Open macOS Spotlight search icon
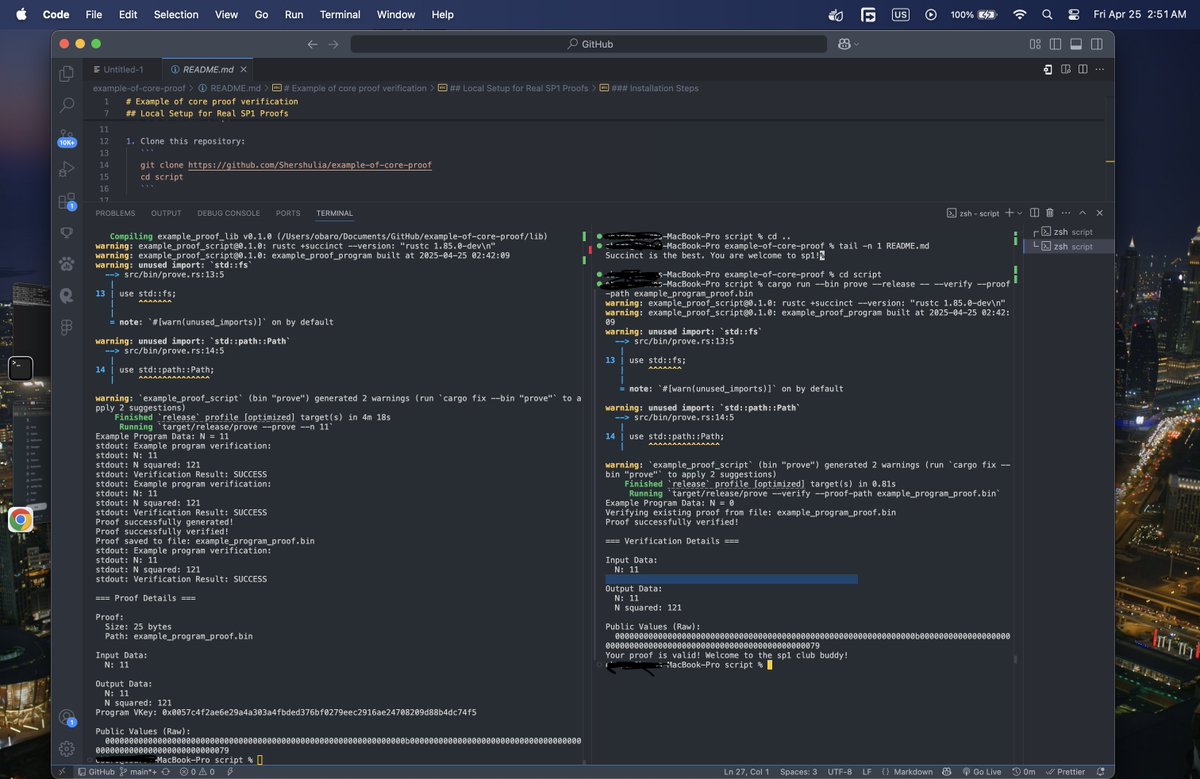Viewport: 1200px width, 779px height. pos(1047,15)
